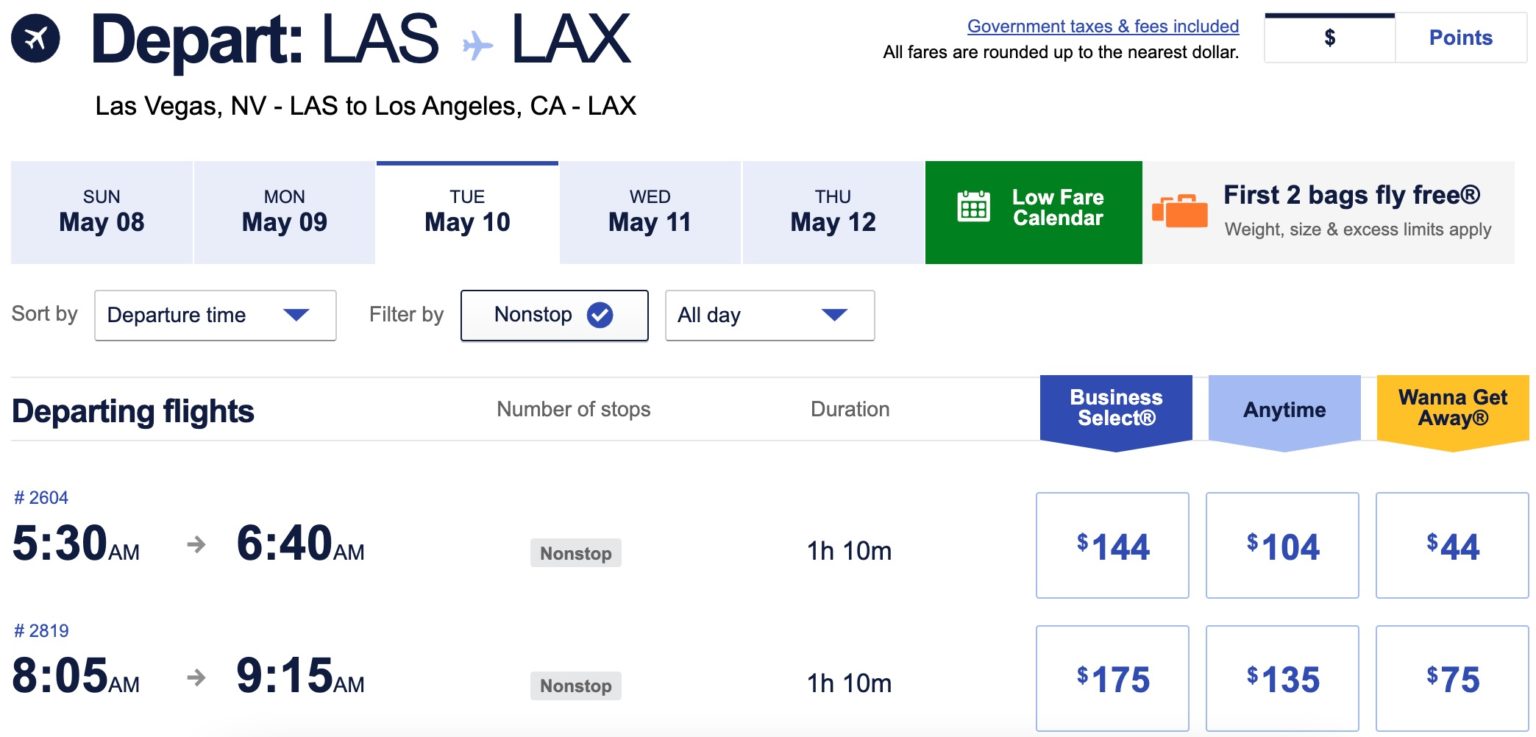This screenshot has width=1536, height=737.
Task: Switch fare display to Points
Action: point(1460,39)
